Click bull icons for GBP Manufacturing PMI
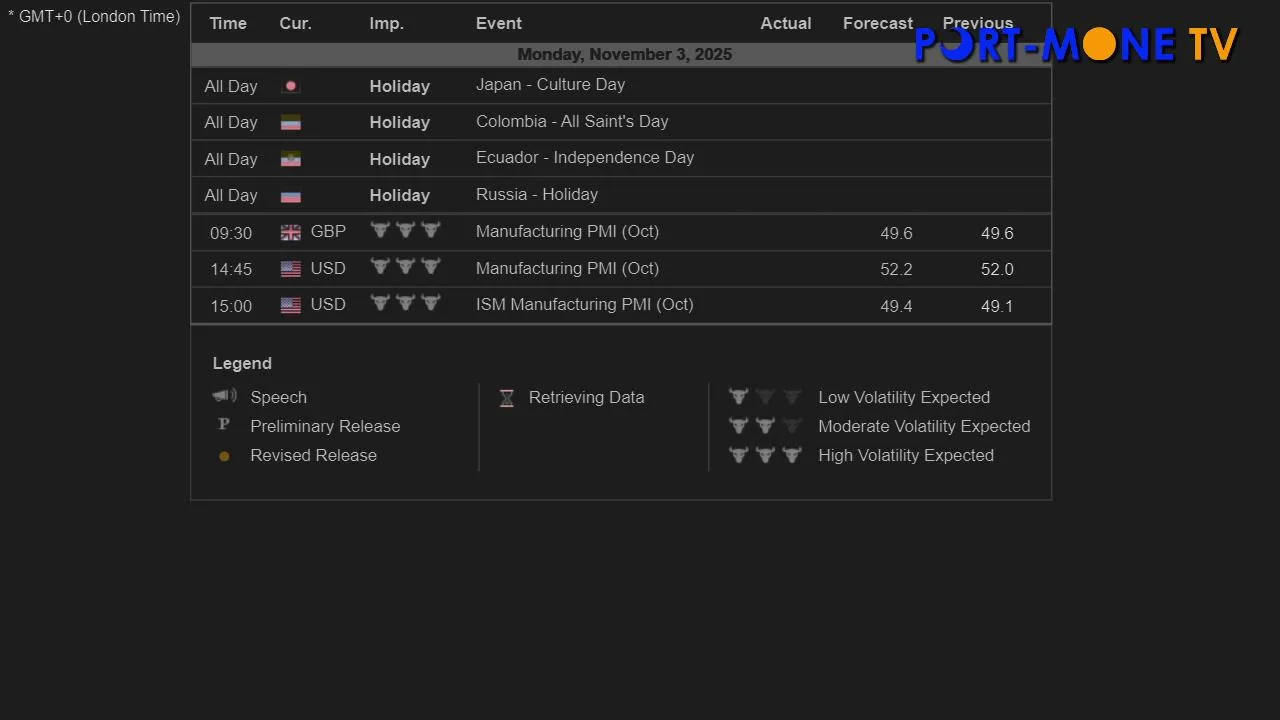Screen dimensions: 1280x720 click(x=405, y=230)
